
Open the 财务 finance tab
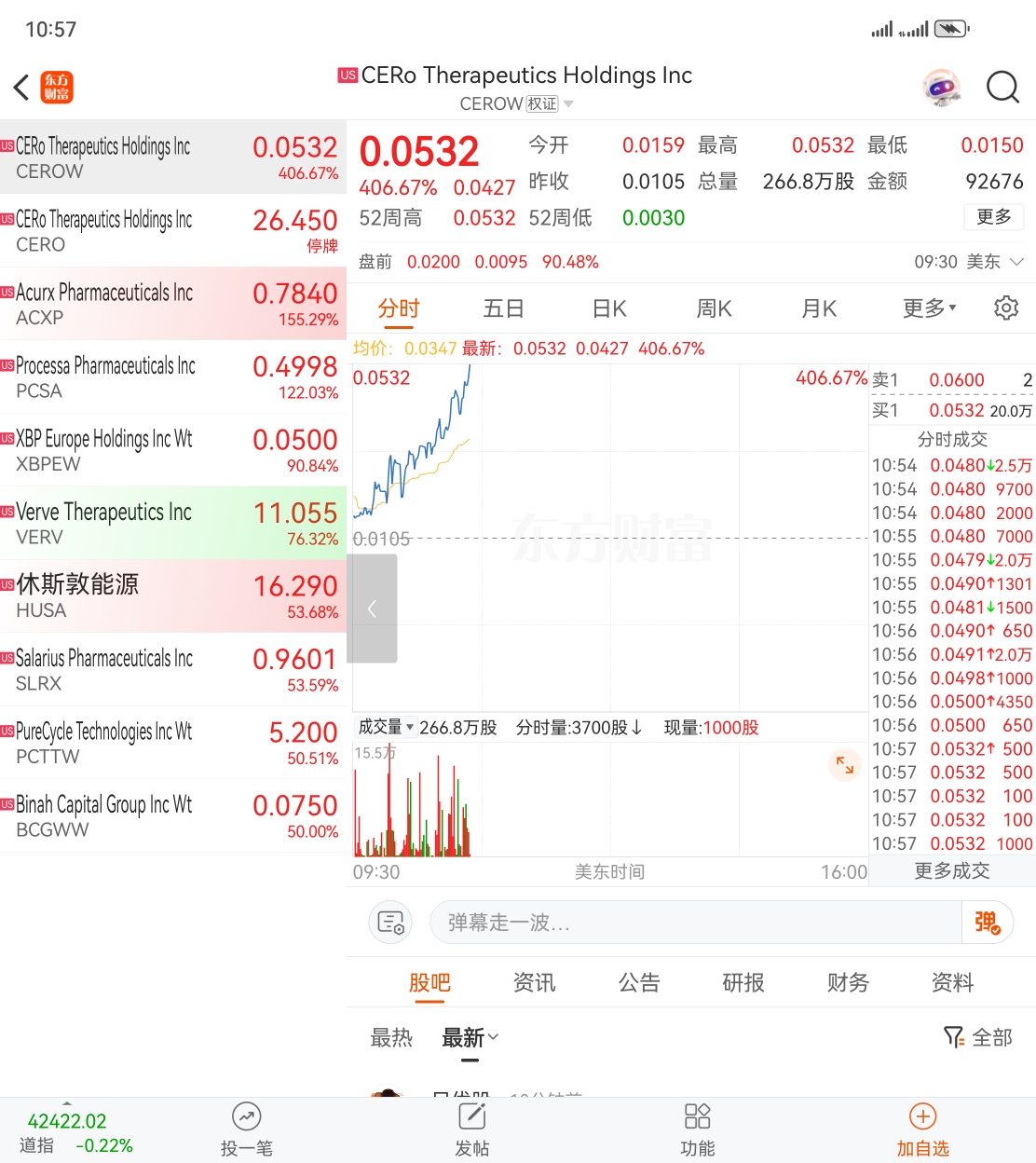848,982
